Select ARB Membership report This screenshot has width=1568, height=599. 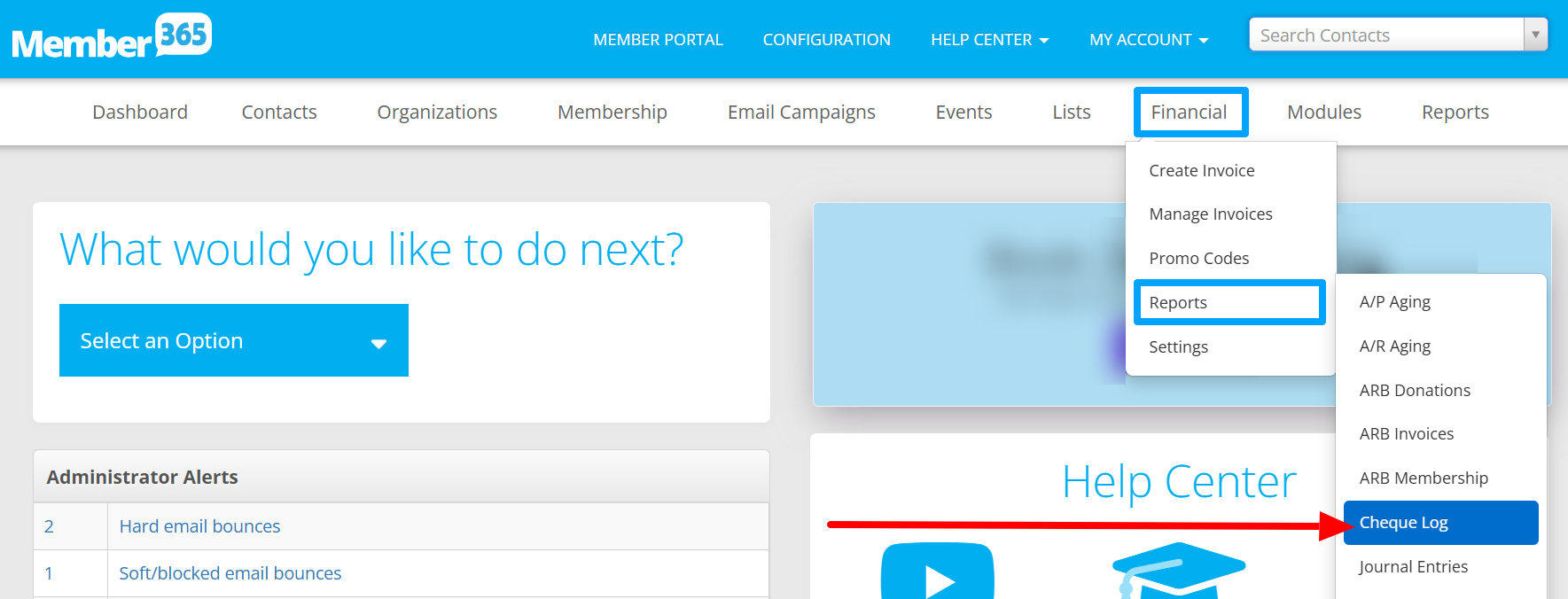1423,478
